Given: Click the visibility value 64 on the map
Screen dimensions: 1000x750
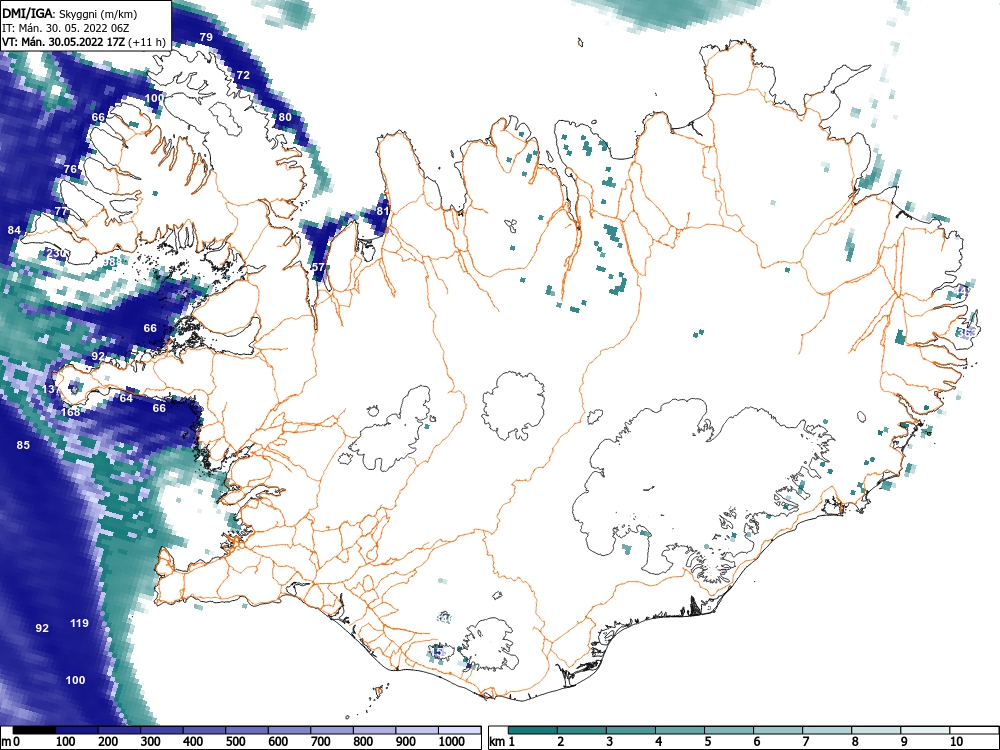Looking at the screenshot, I should click(x=126, y=398).
